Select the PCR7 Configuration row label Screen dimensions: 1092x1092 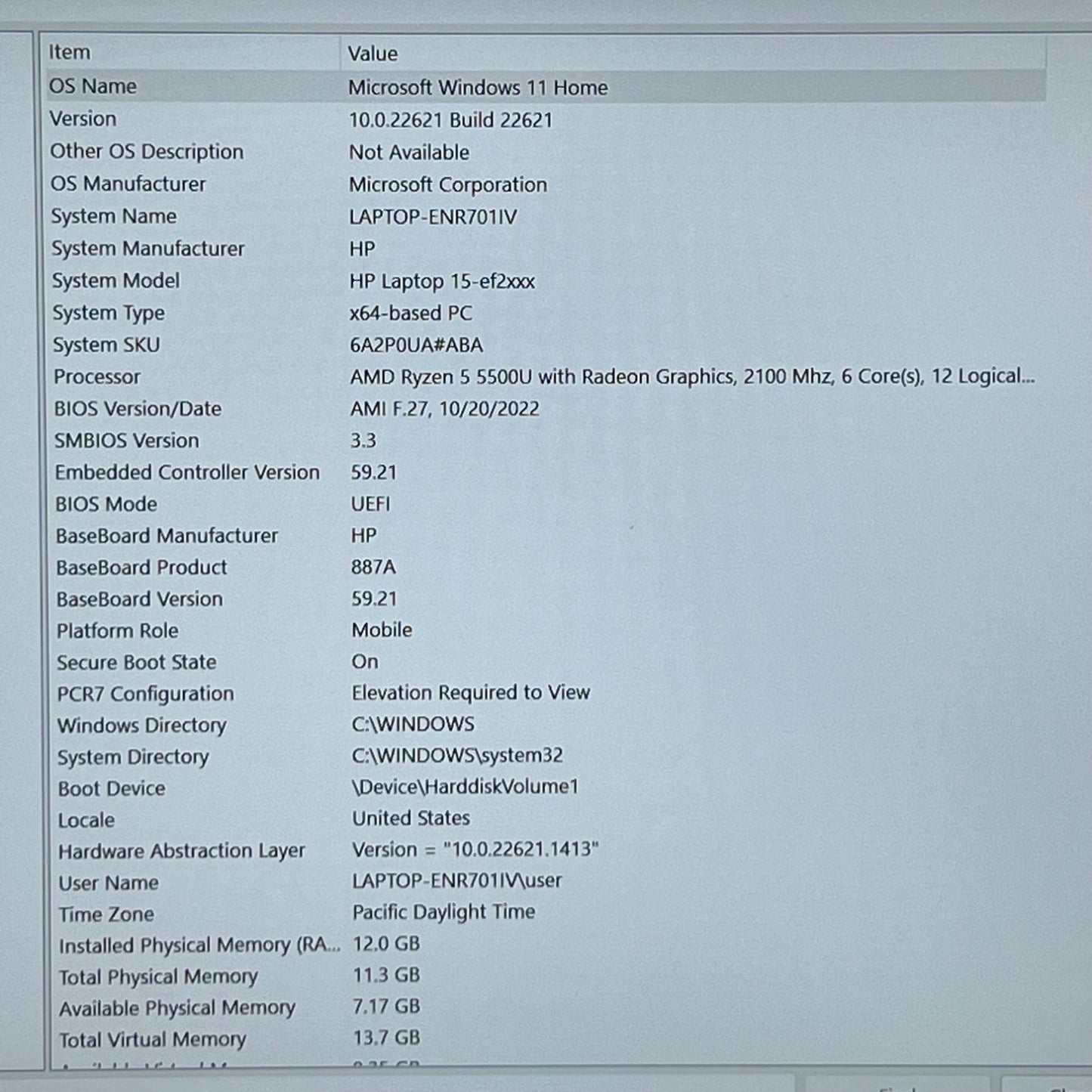pyautogui.click(x=146, y=694)
